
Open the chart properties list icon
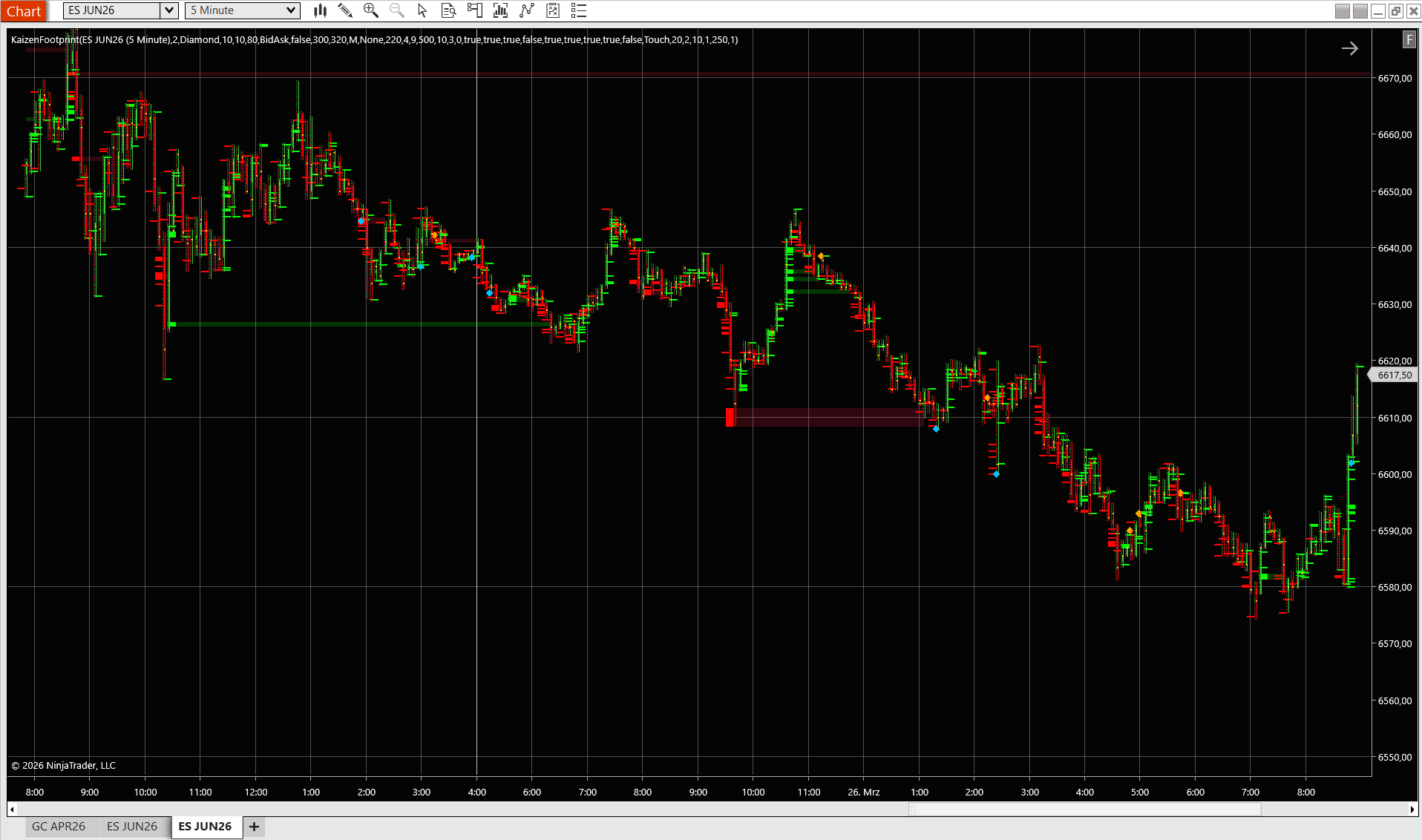click(x=579, y=10)
